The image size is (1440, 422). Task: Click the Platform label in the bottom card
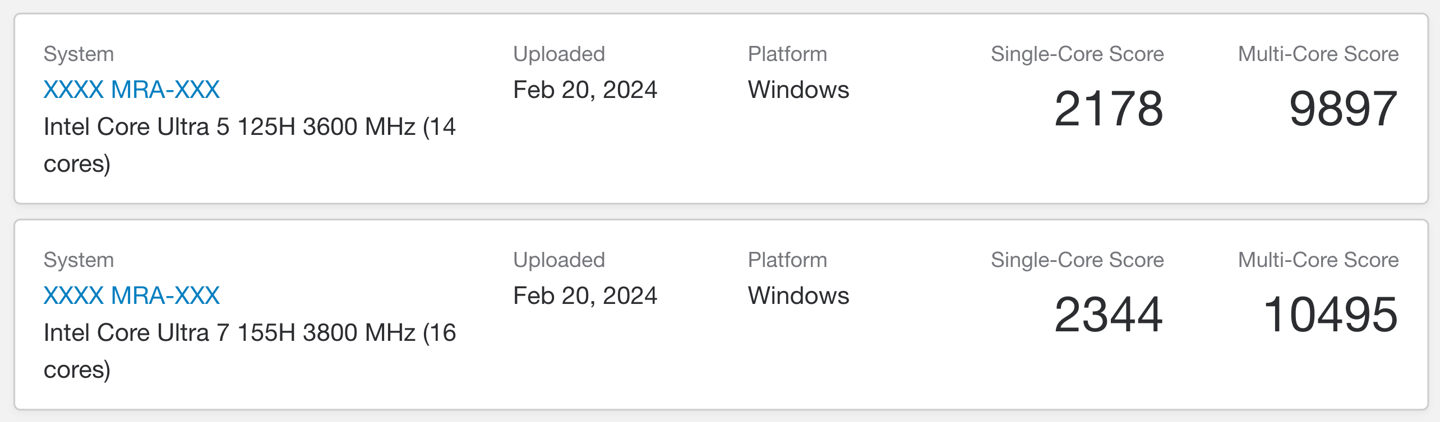pyautogui.click(x=787, y=260)
